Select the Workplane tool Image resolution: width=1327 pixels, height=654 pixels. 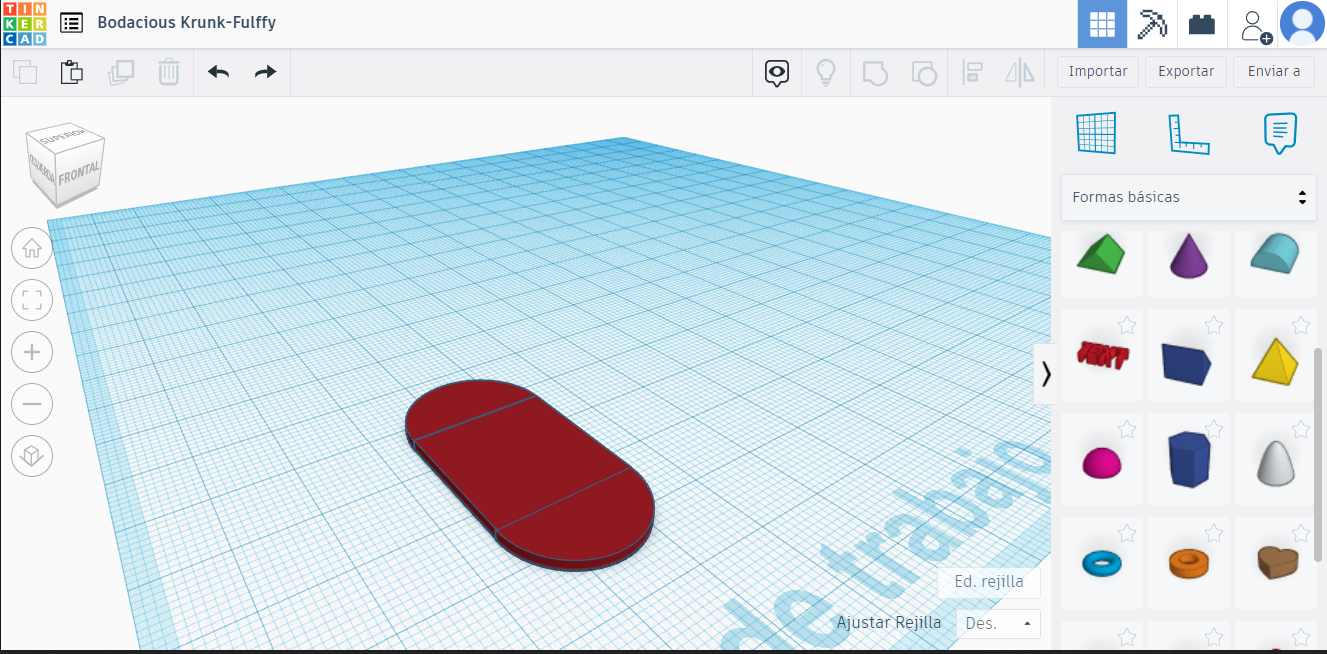1096,133
